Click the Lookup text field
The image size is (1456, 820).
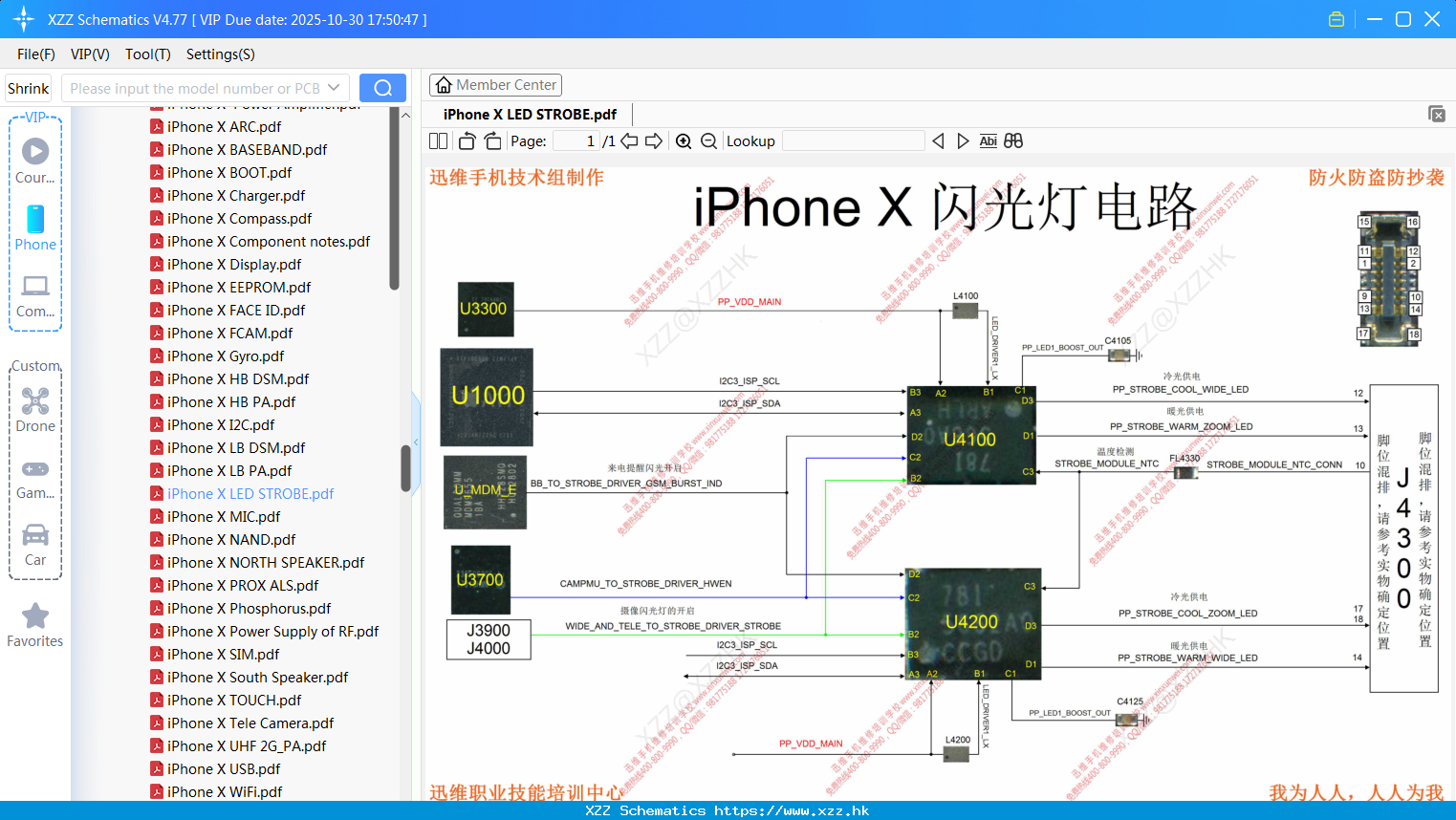854,140
